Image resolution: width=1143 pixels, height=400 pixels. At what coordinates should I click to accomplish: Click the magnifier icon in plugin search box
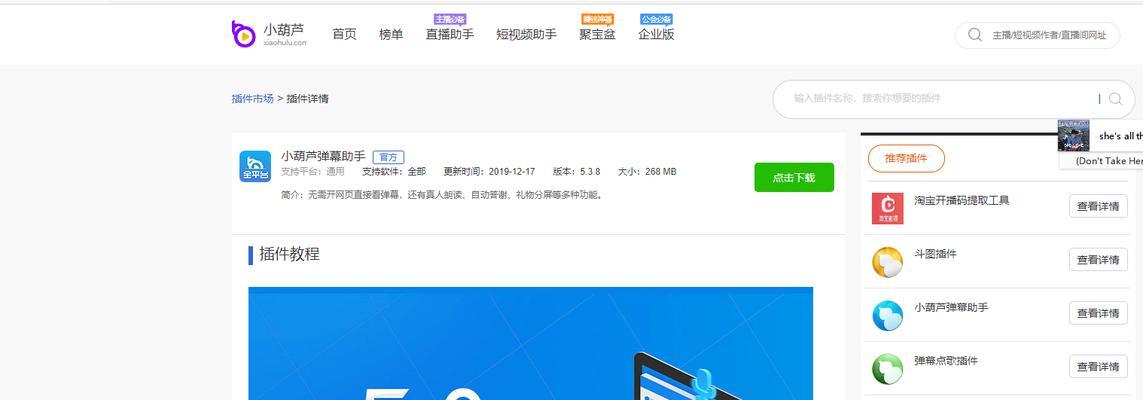1115,98
